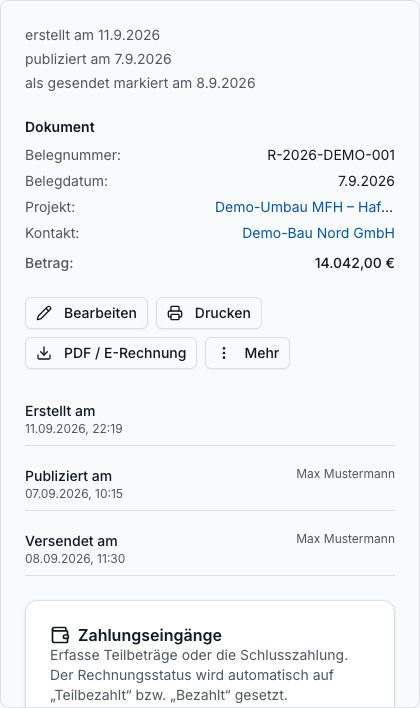Click the Drucken button label
This screenshot has width=420, height=708.
(x=223, y=313)
